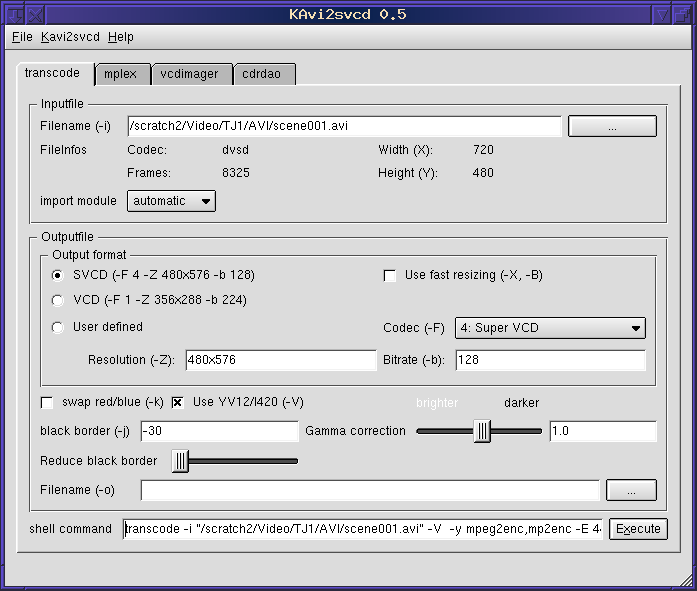Select the SVCD output format radio button
Screen dimensions: 697x591
click(57, 276)
